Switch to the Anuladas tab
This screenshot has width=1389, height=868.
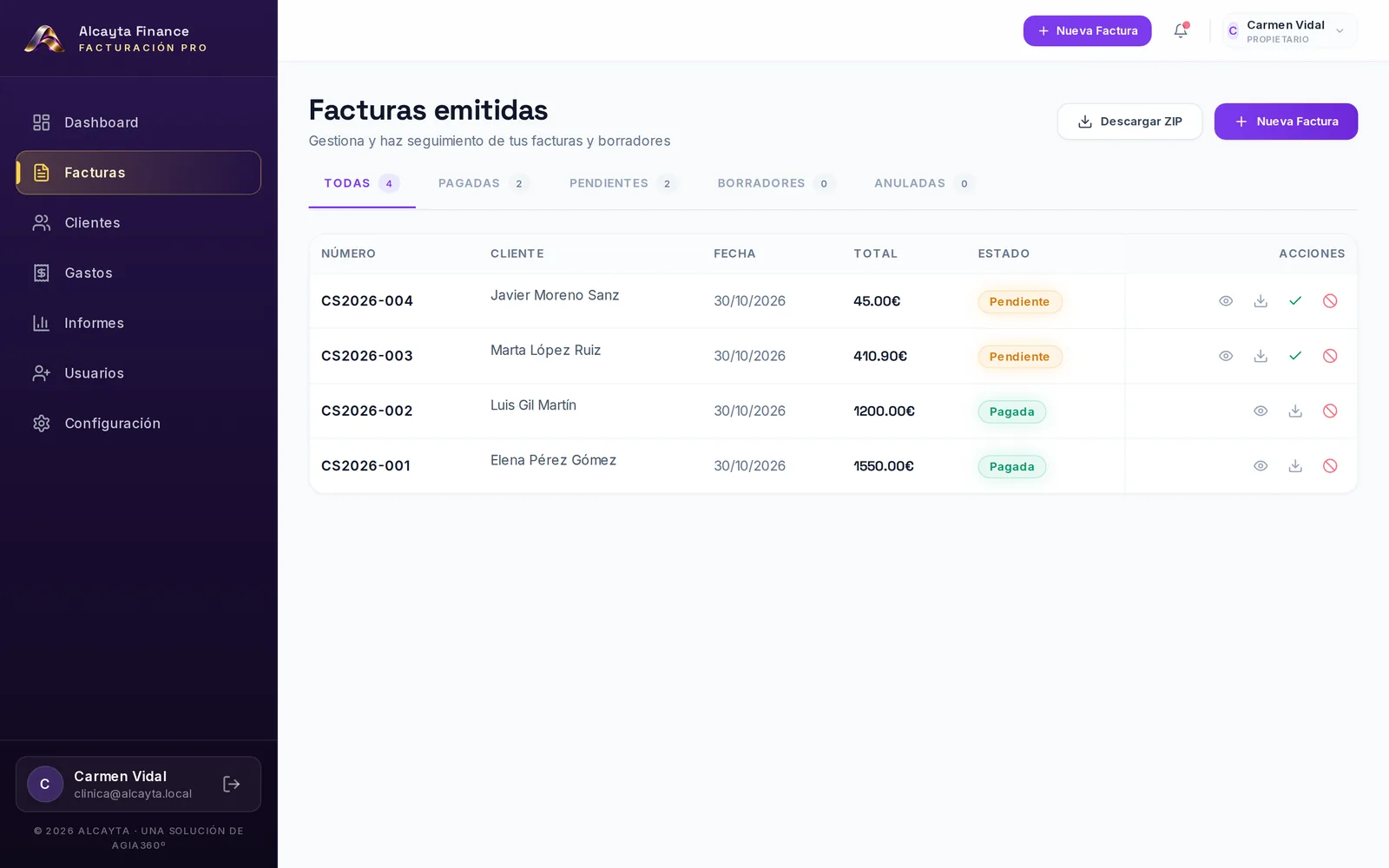point(925,183)
